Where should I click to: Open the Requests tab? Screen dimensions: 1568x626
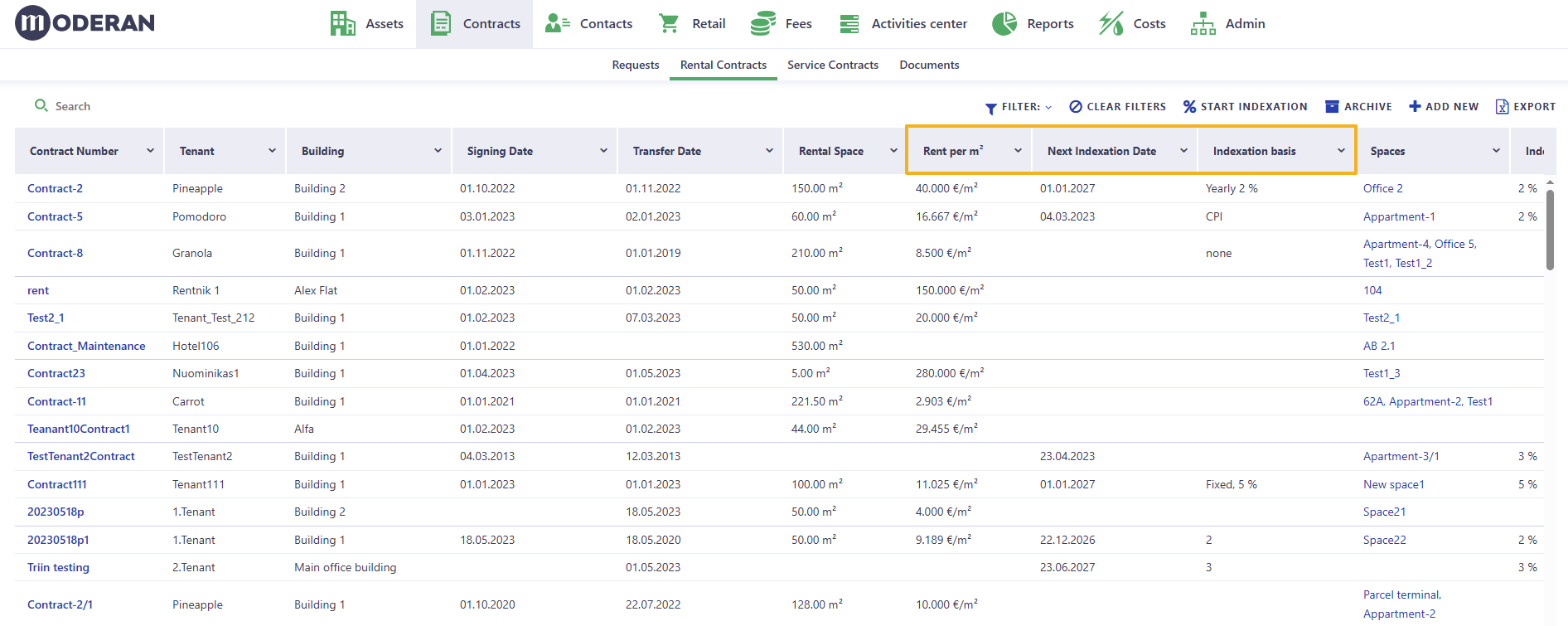(x=636, y=65)
